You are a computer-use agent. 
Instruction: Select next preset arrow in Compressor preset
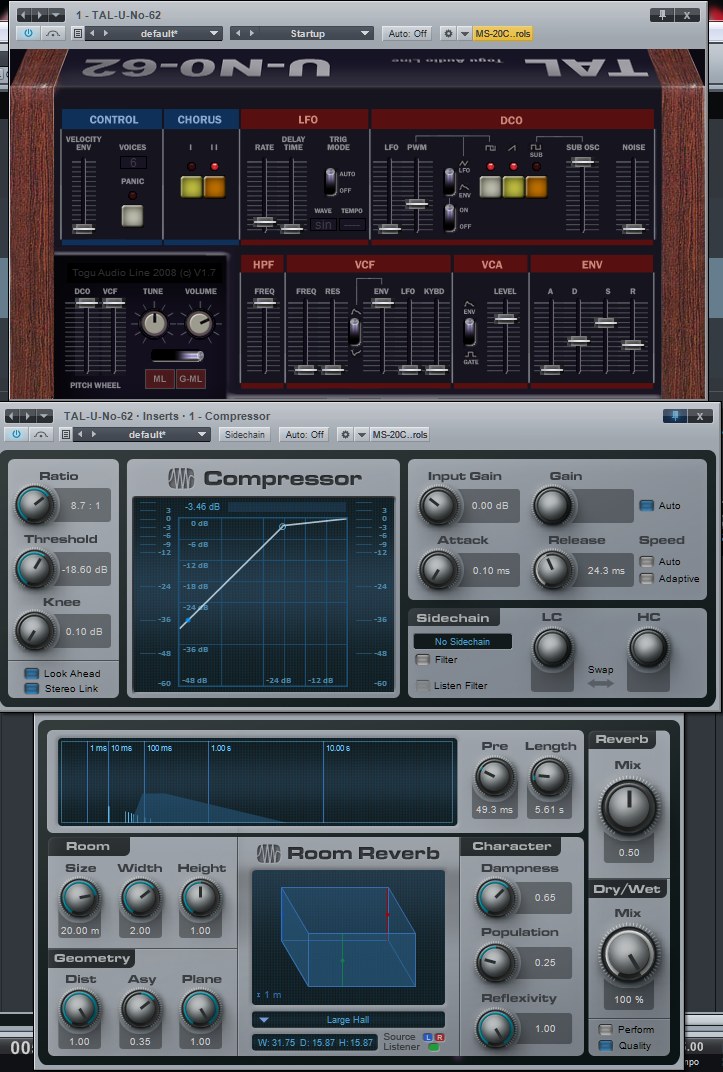pyautogui.click(x=94, y=434)
